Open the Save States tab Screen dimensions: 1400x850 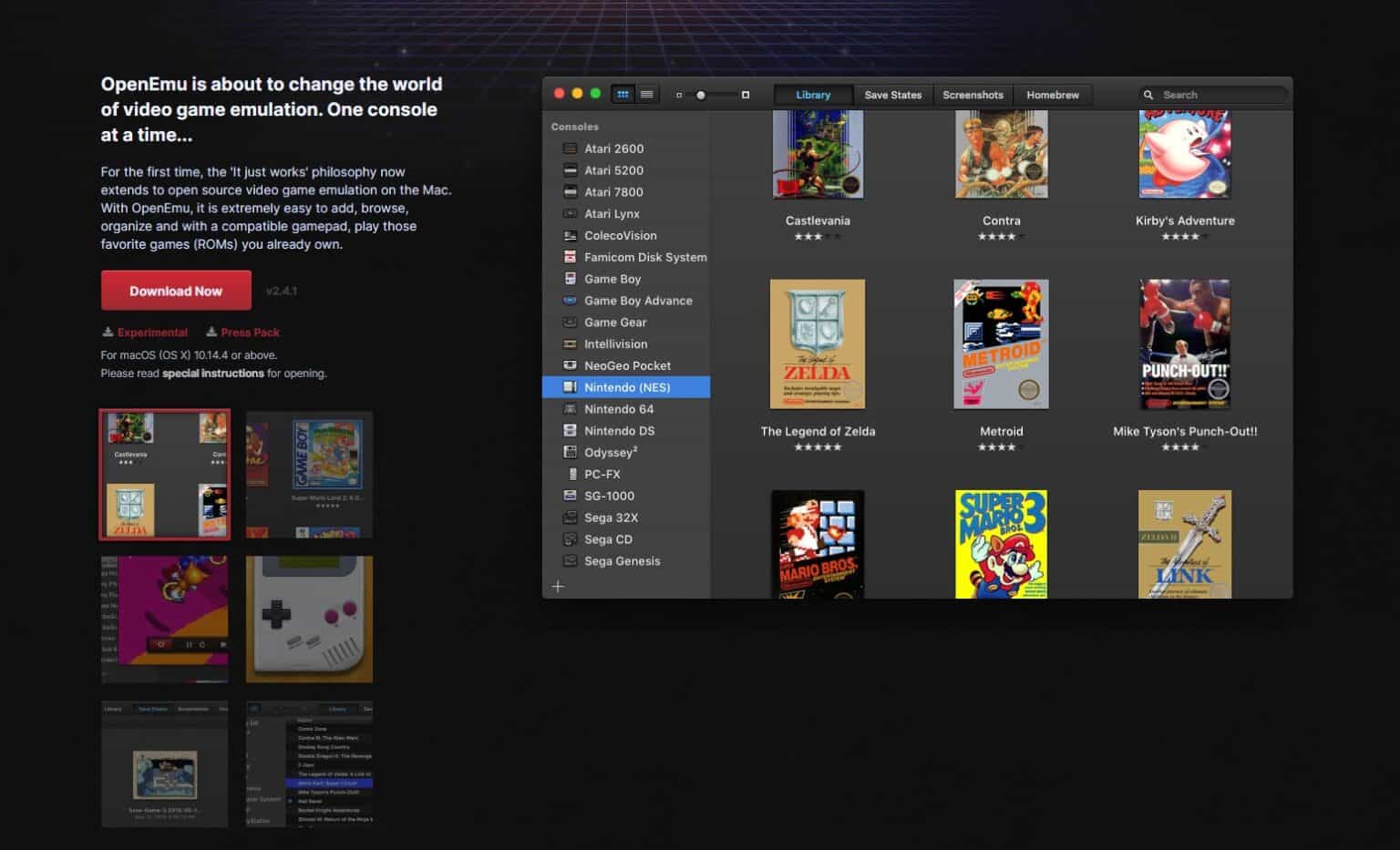point(893,95)
